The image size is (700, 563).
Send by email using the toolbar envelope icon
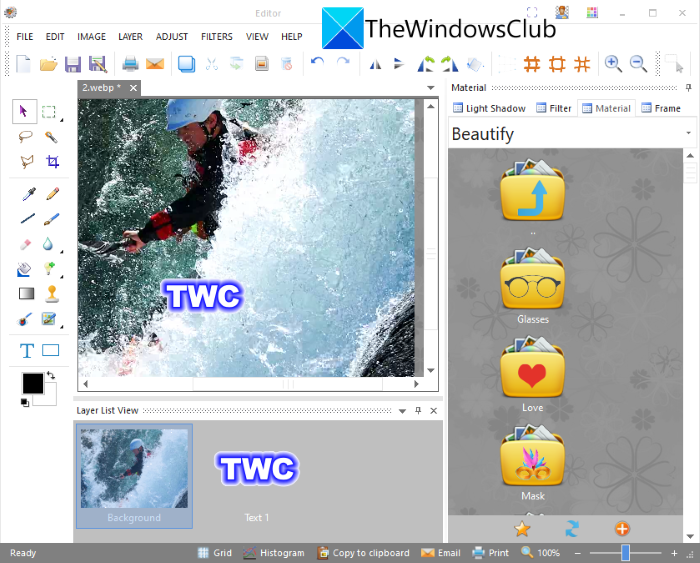click(x=155, y=64)
